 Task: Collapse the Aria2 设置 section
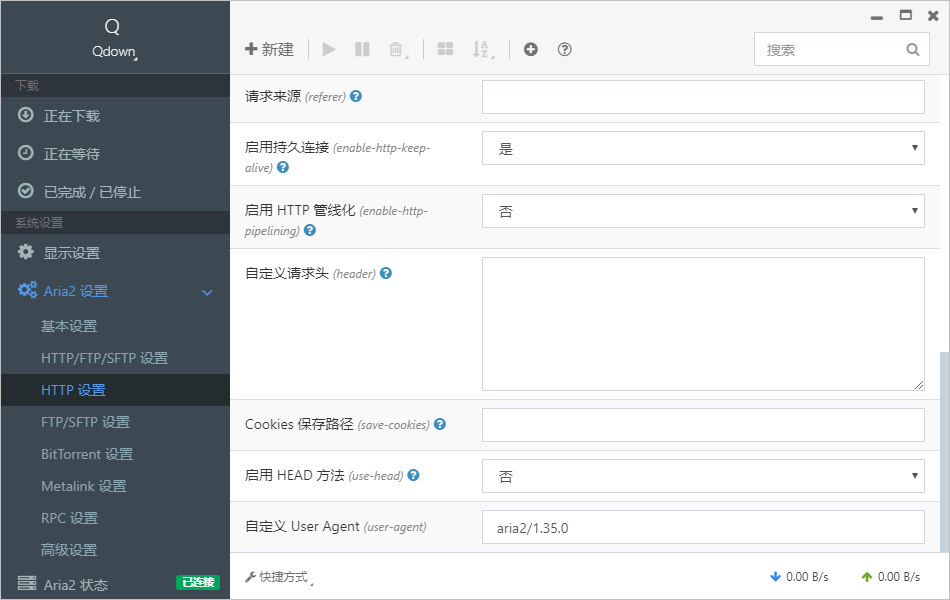(115, 291)
